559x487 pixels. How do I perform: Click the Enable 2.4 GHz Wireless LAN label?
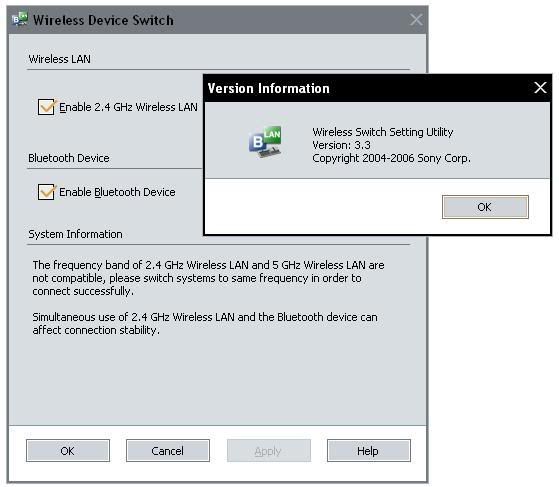pyautogui.click(x=128, y=107)
